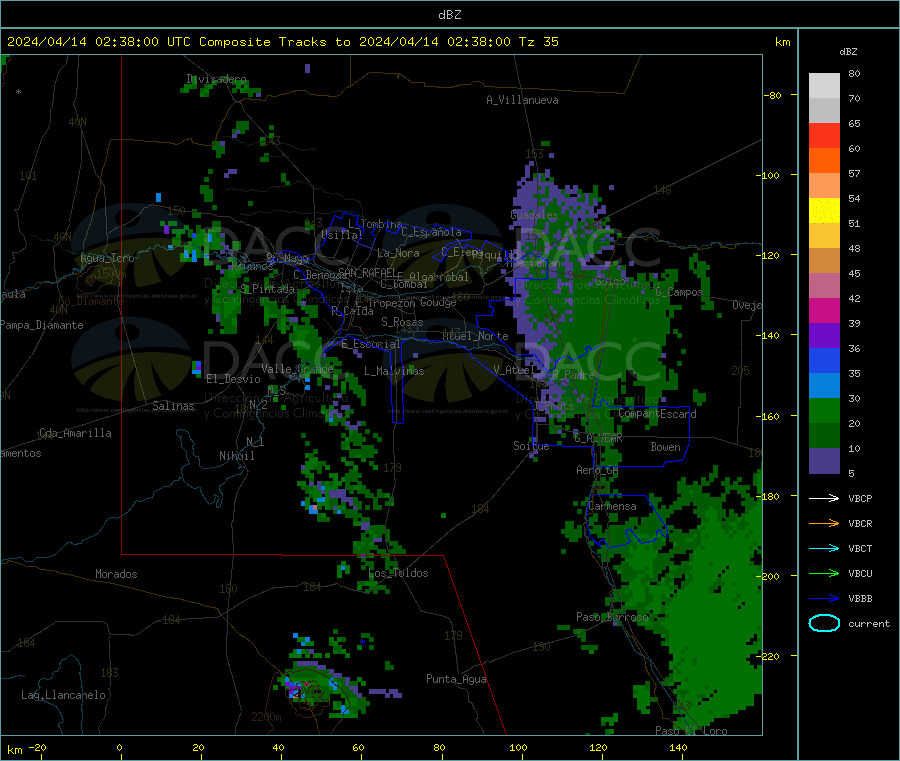The width and height of the screenshot is (900, 761).
Task: Click the Divisadero map label
Action: [216, 79]
